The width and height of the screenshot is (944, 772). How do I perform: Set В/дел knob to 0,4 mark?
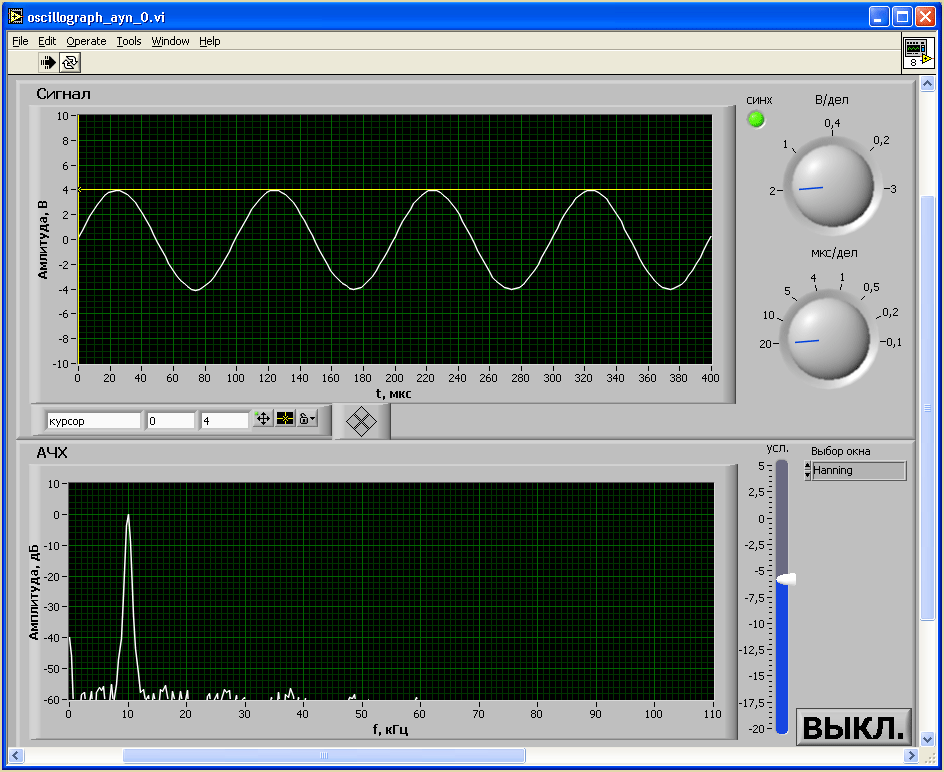point(832,123)
